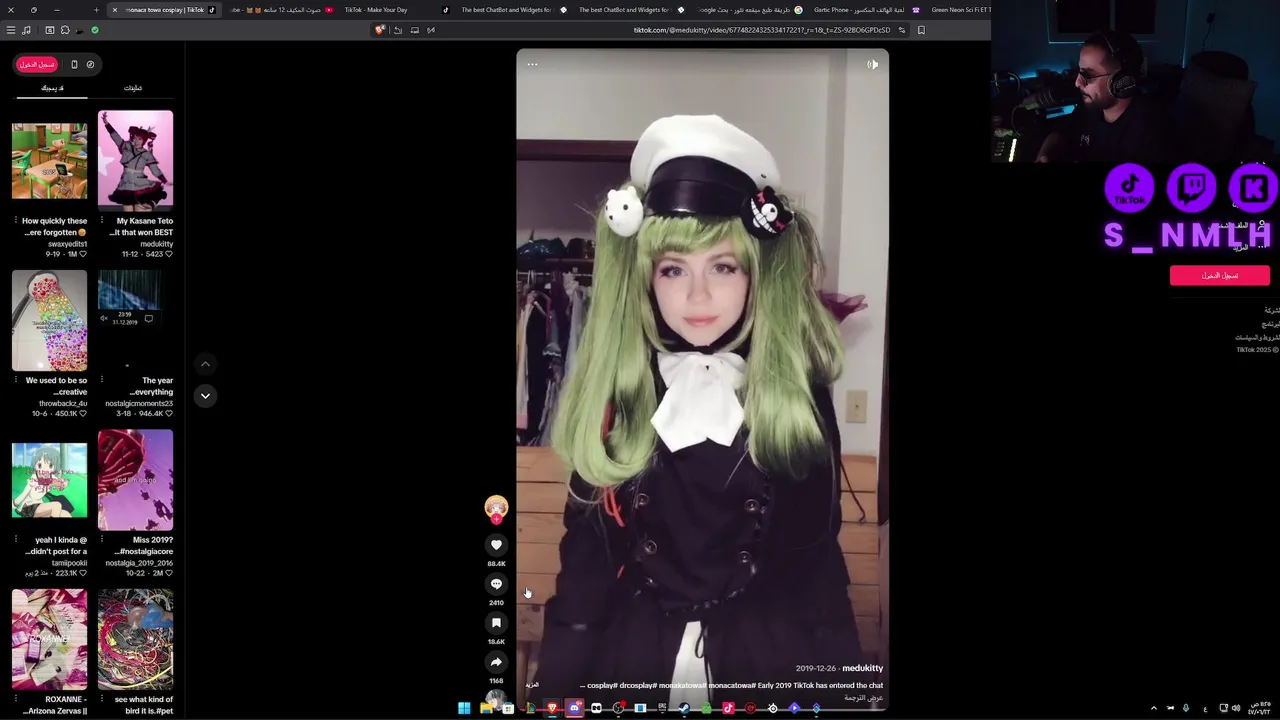Open volume control in system tray
Screen dimensions: 1280x720
(1236, 708)
